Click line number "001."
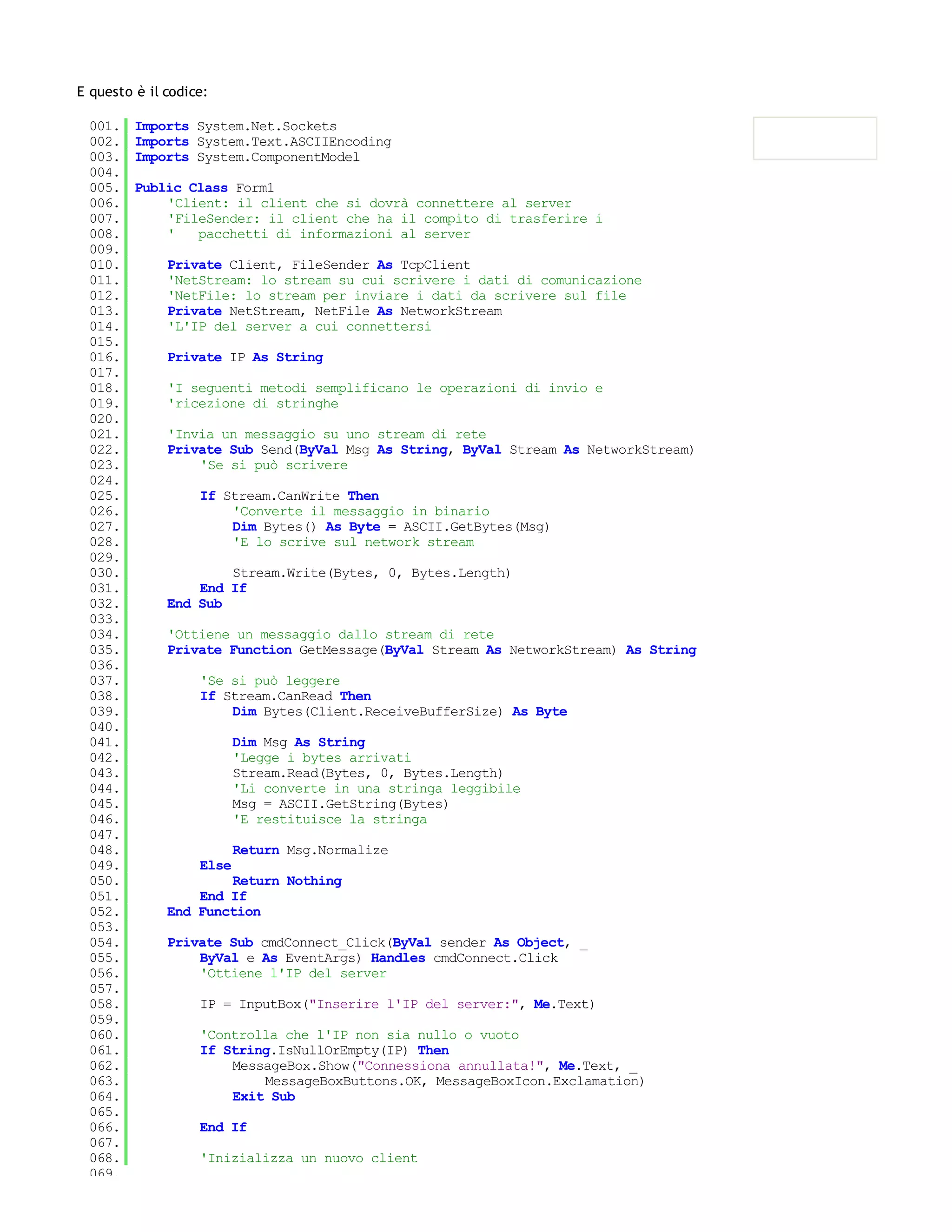Screen dimensions: 952x1232 click(x=104, y=126)
